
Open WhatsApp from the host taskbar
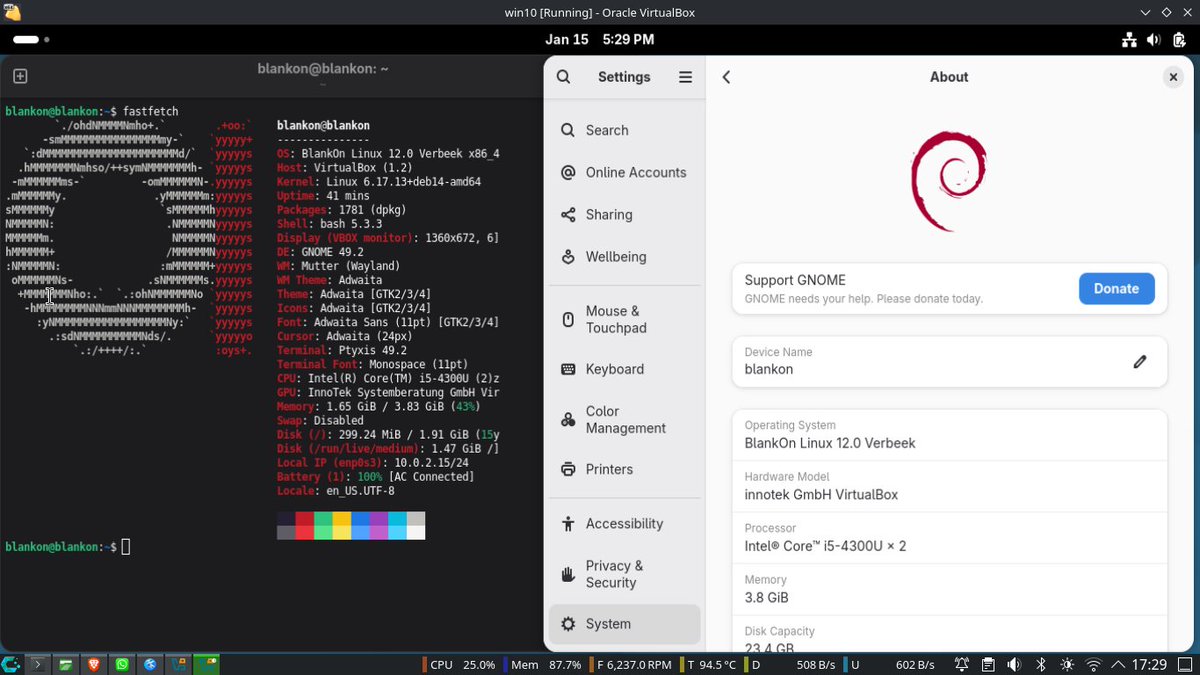pos(123,664)
